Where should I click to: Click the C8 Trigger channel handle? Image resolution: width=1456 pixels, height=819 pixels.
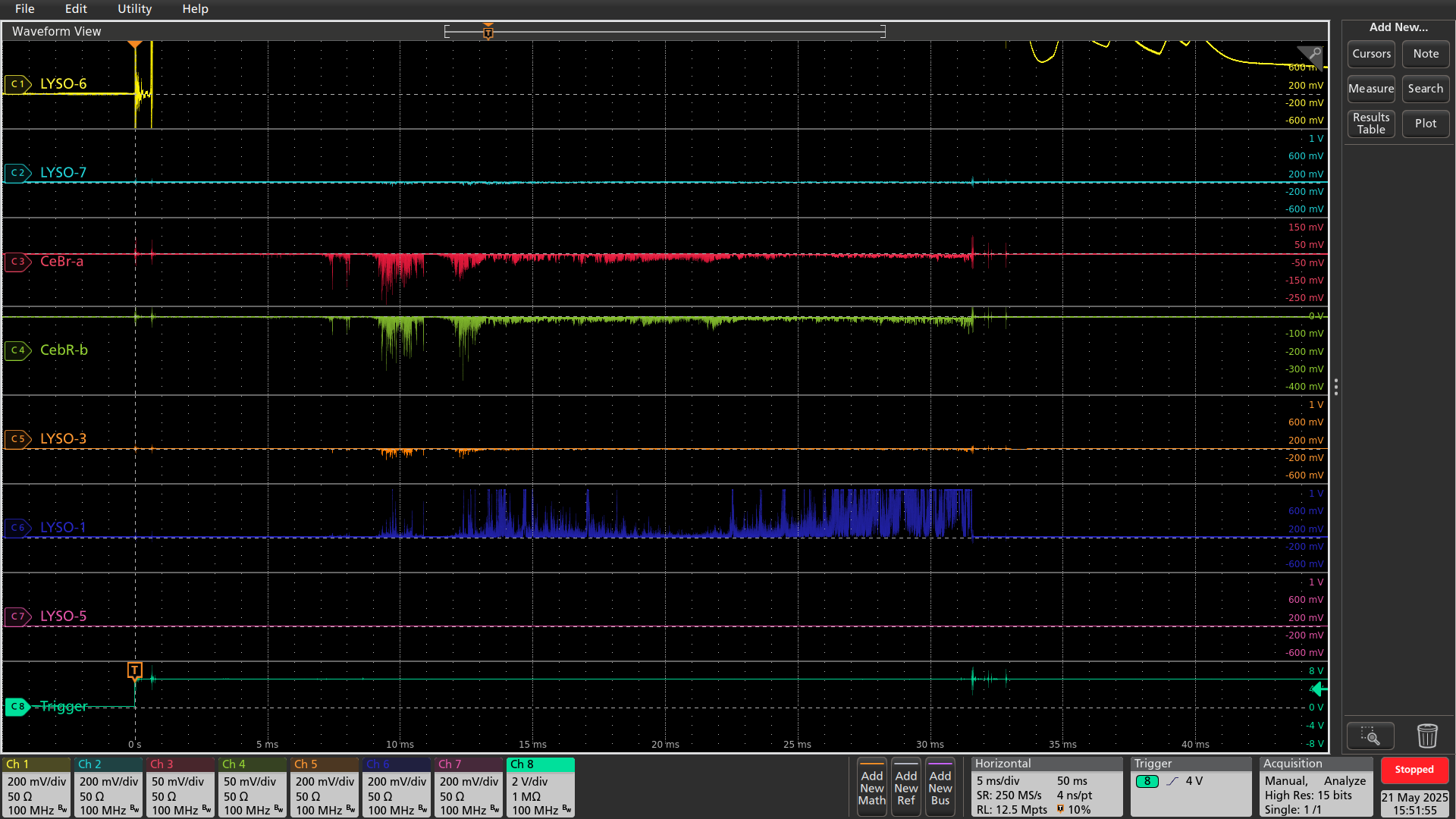(x=17, y=707)
